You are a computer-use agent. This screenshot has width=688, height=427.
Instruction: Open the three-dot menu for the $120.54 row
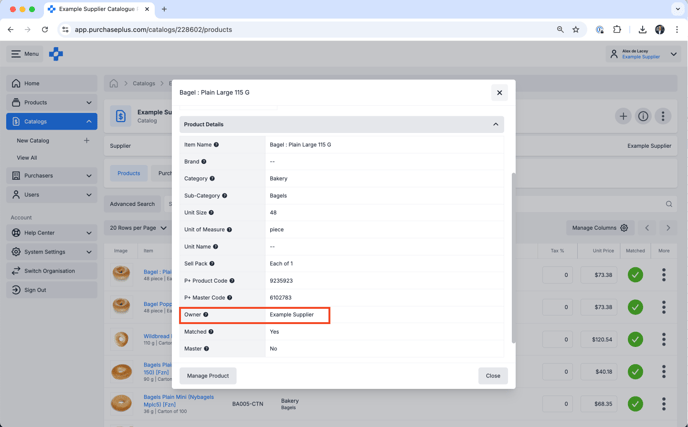coord(663,339)
